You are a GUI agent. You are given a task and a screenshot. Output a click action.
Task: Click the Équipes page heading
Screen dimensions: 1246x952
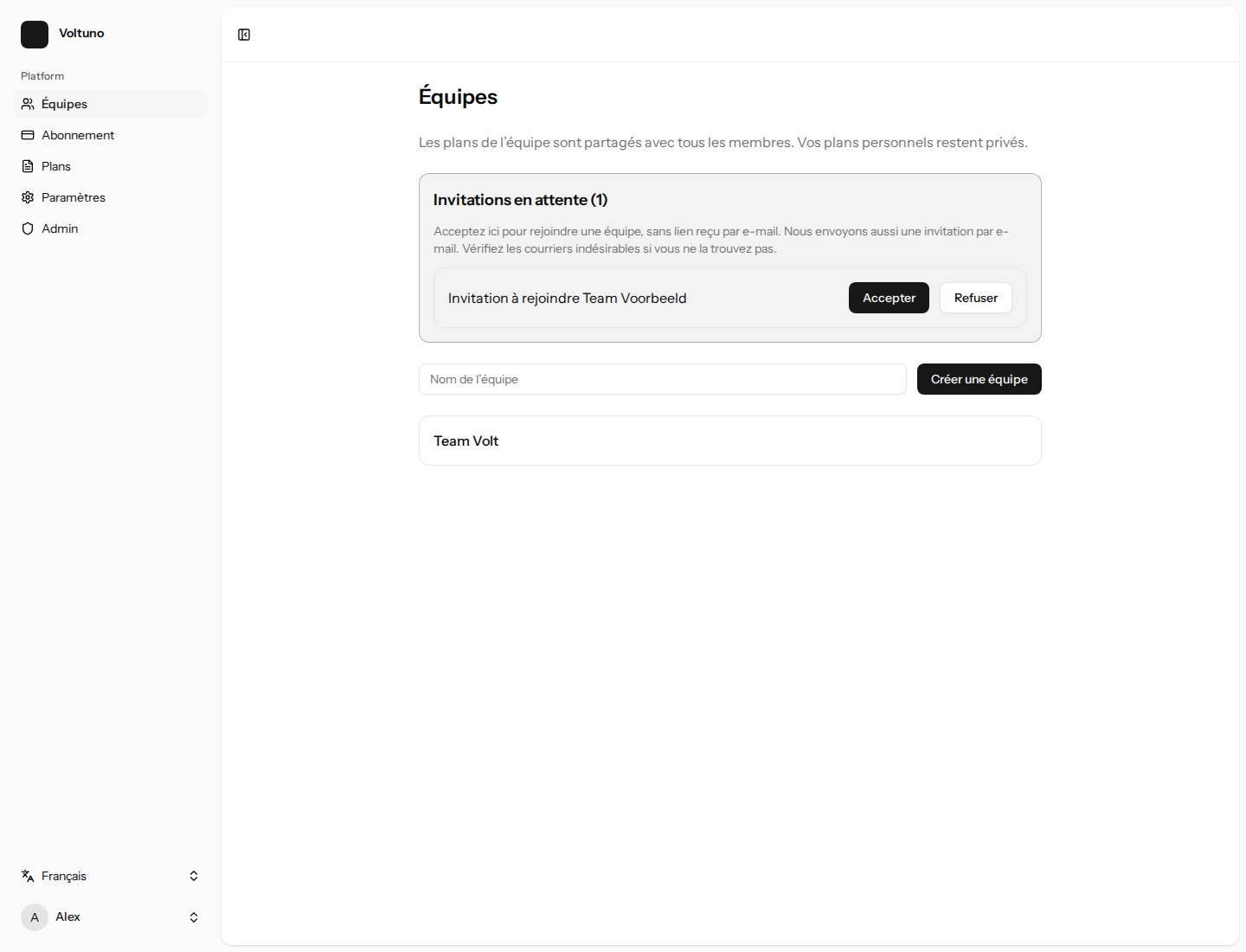[458, 96]
